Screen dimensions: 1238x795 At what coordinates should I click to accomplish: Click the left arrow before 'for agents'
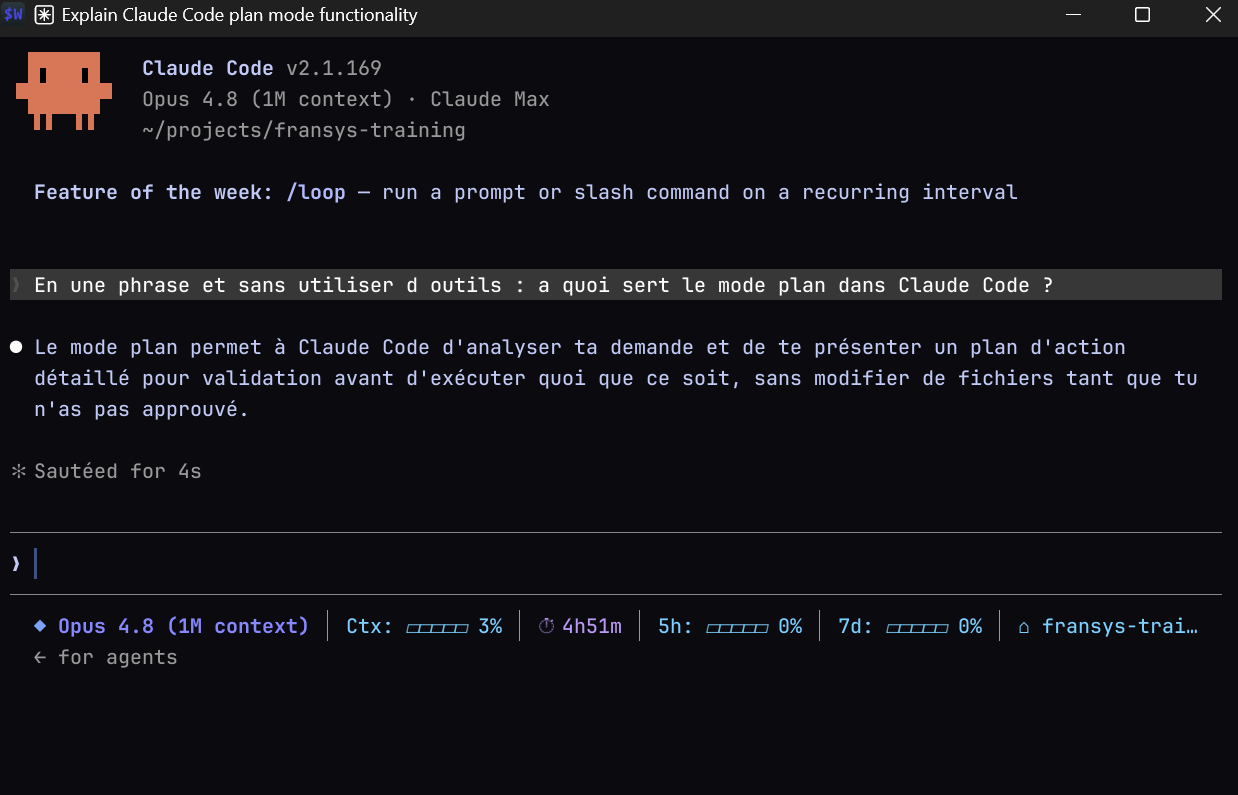tap(40, 657)
